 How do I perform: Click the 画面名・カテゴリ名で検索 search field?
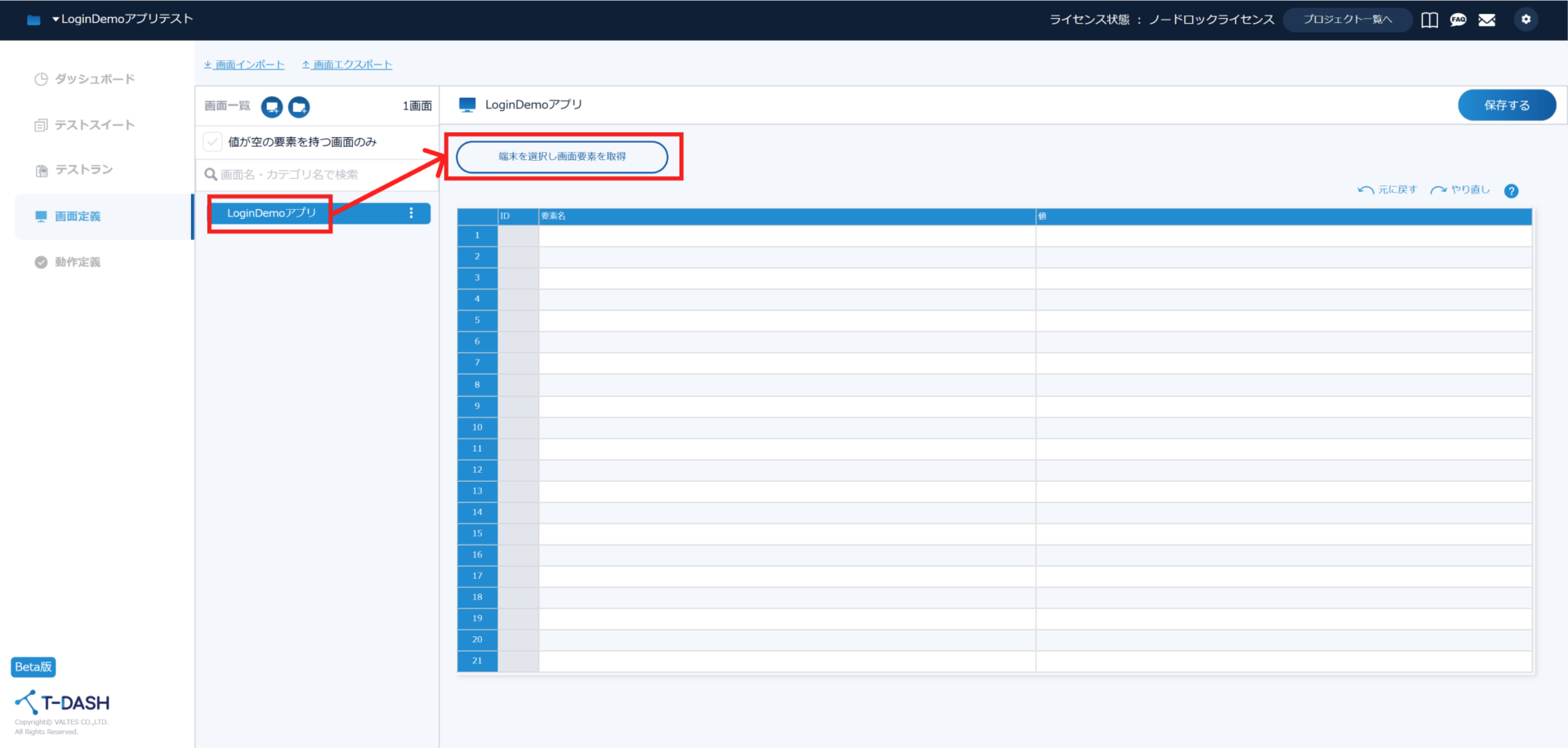click(318, 175)
